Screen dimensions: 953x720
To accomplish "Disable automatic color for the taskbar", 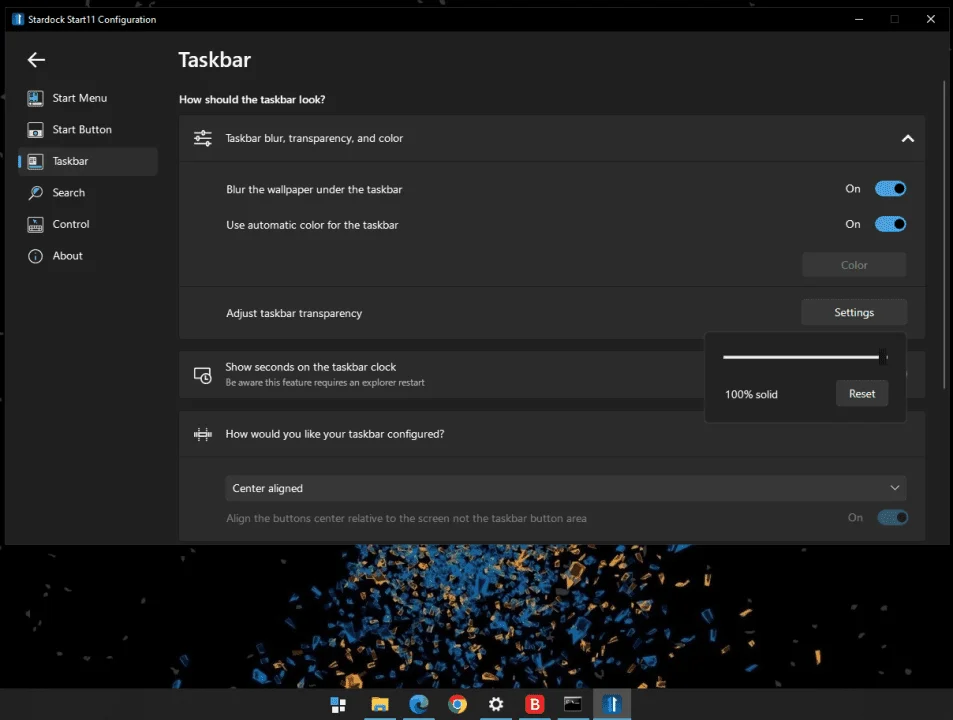I will (x=890, y=224).
